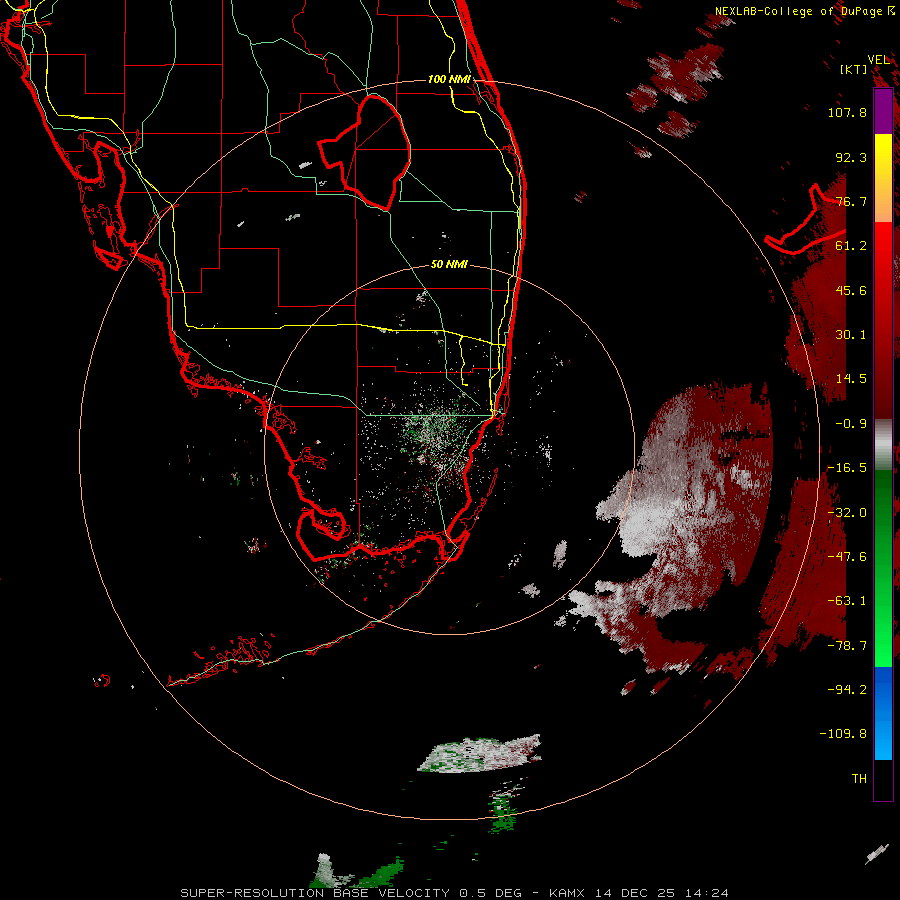Click the -94.2 legend value

tap(847, 690)
